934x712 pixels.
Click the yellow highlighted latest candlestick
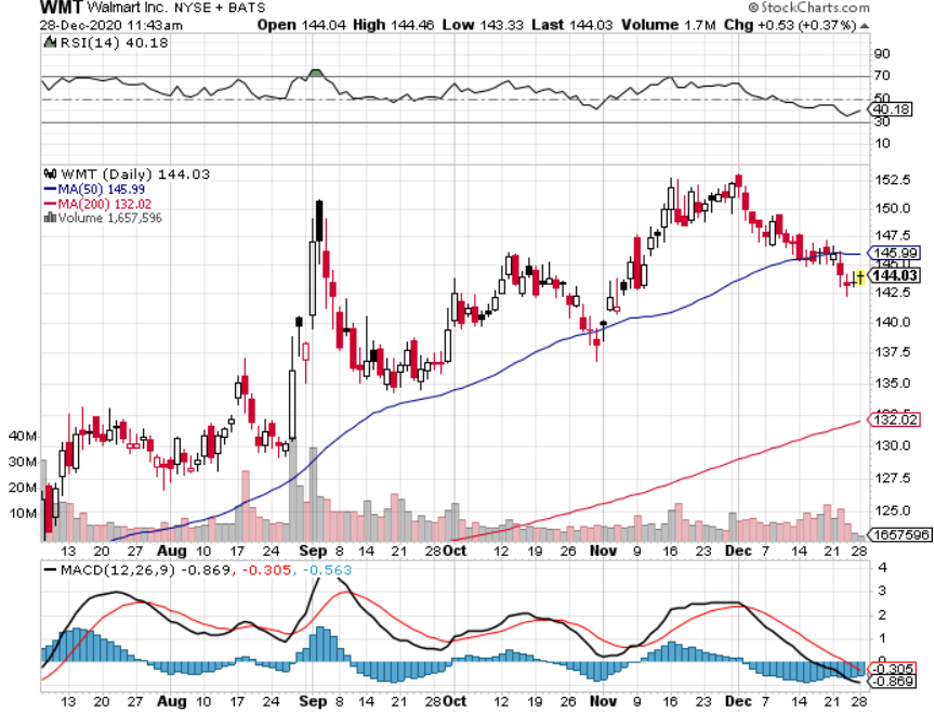pyautogui.click(x=857, y=277)
